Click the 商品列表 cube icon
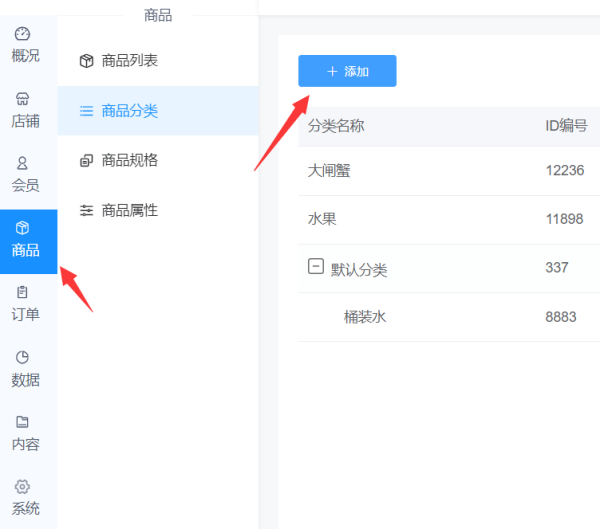The height and width of the screenshot is (529, 600). [x=86, y=61]
